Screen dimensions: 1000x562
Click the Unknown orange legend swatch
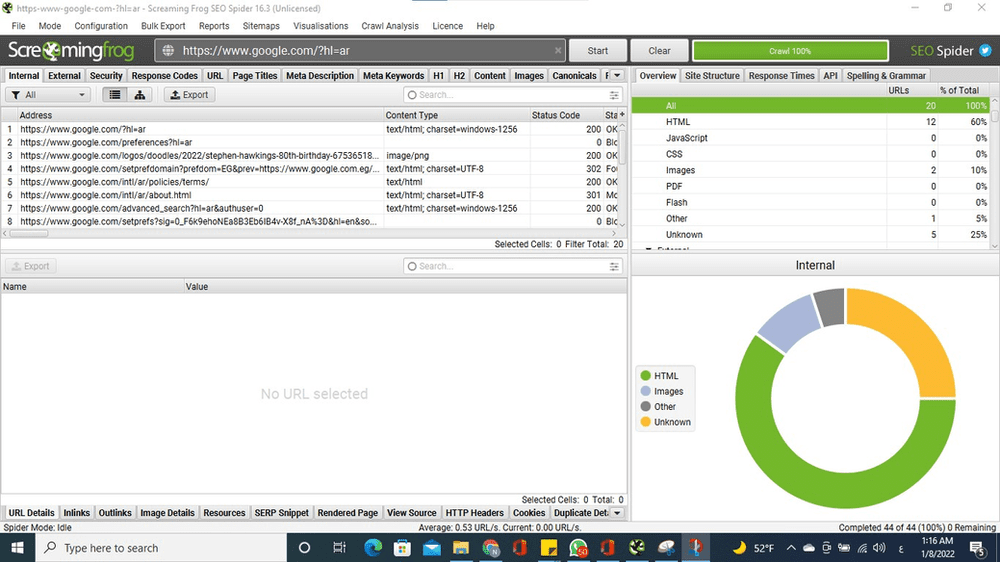pyautogui.click(x=645, y=422)
